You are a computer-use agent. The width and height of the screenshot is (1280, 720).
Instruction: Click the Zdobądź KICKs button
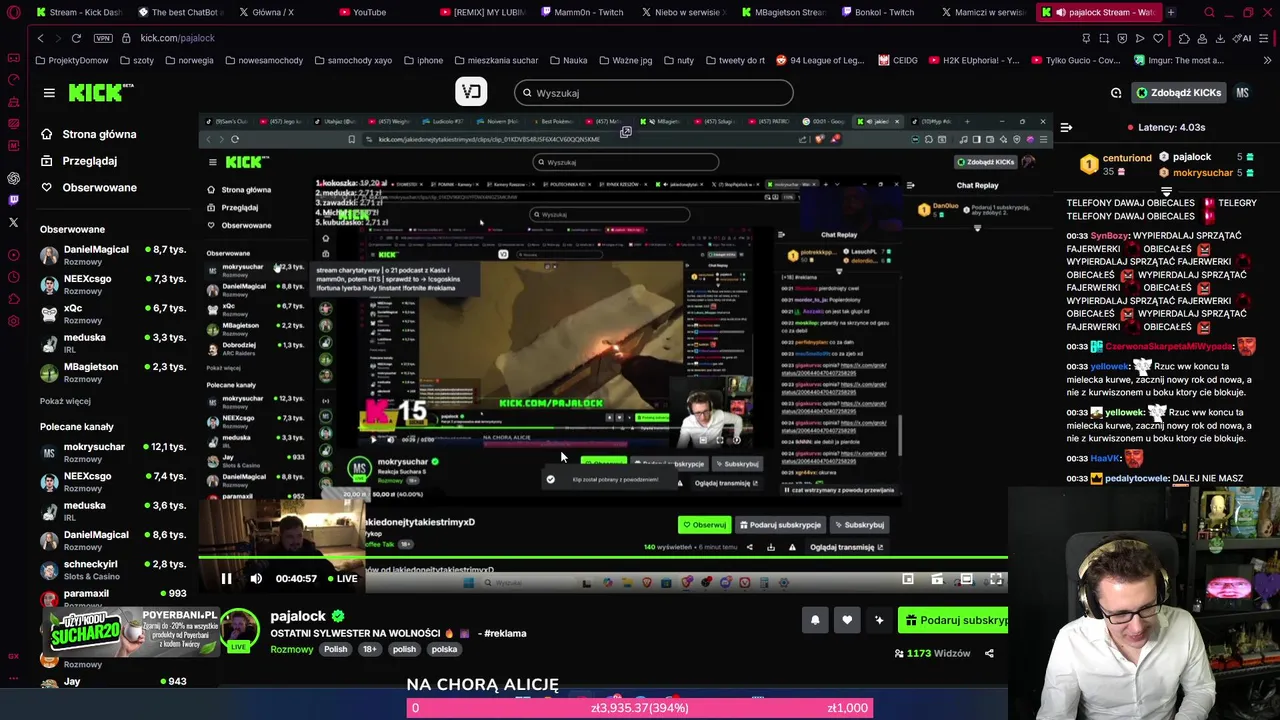coord(1178,93)
